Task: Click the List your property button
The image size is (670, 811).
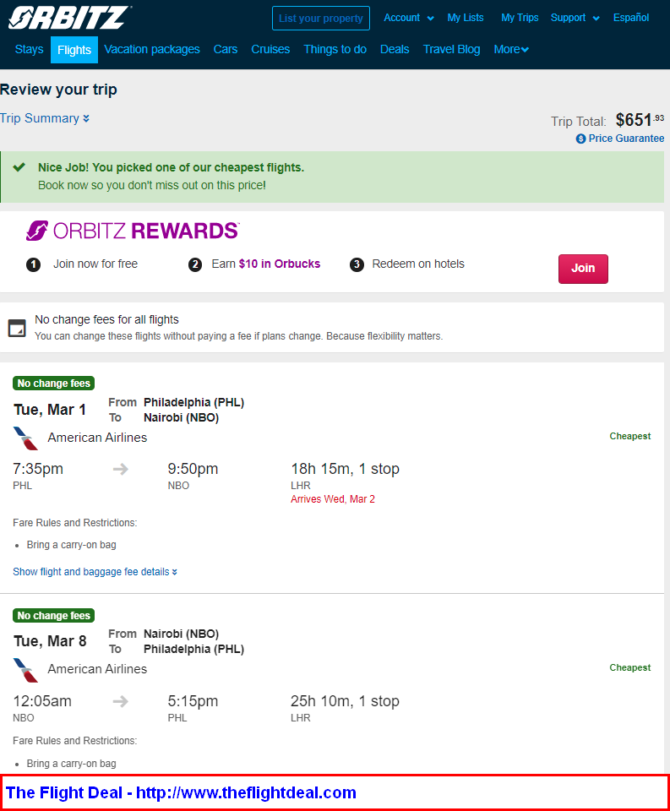Action: point(321,18)
